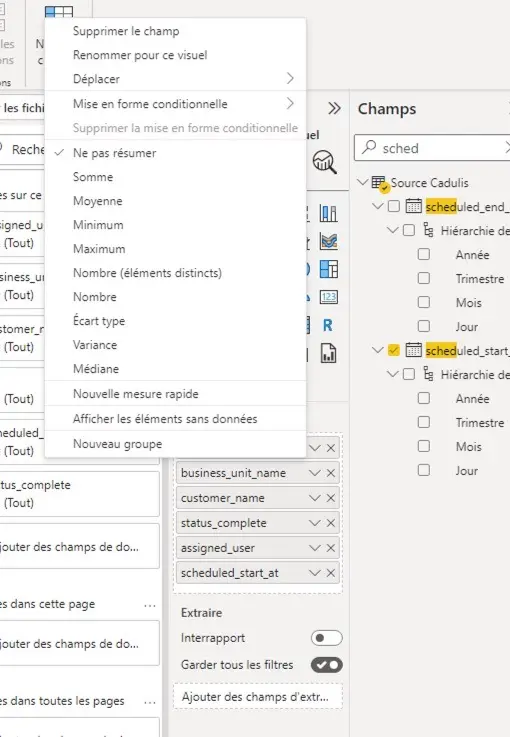Open more options for page filters
Screen dimensions: 510x737
click(x=150, y=605)
